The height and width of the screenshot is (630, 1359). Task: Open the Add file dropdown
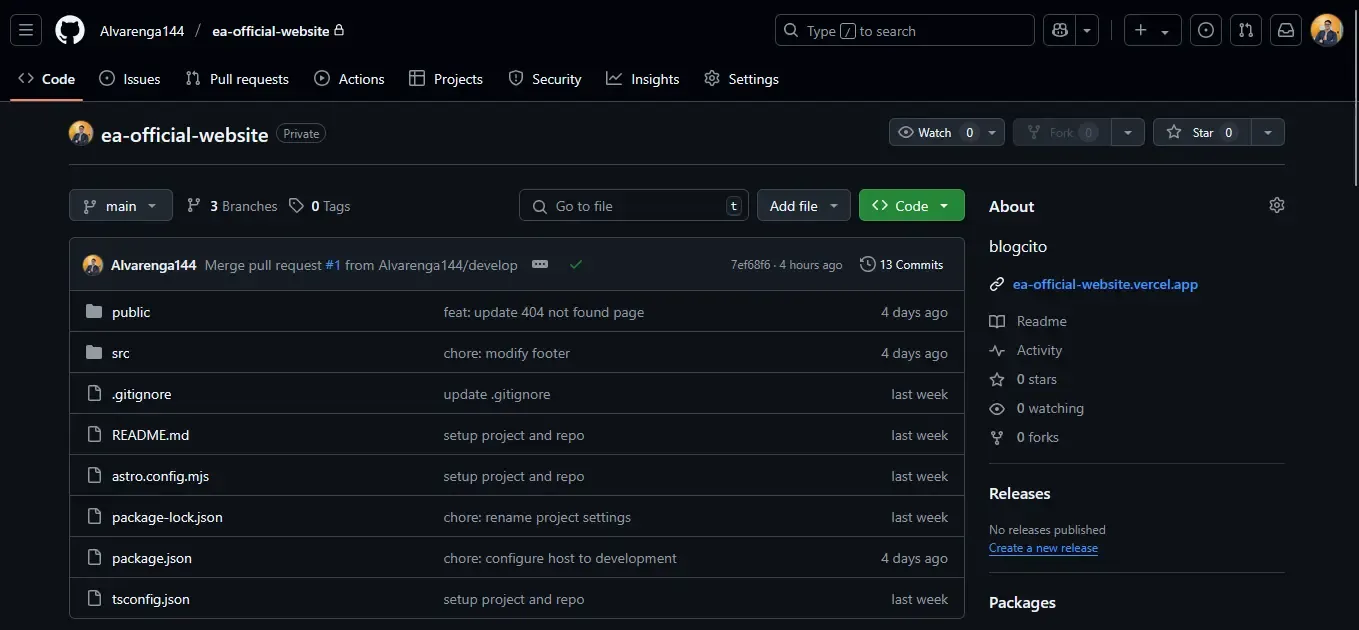[803, 205]
